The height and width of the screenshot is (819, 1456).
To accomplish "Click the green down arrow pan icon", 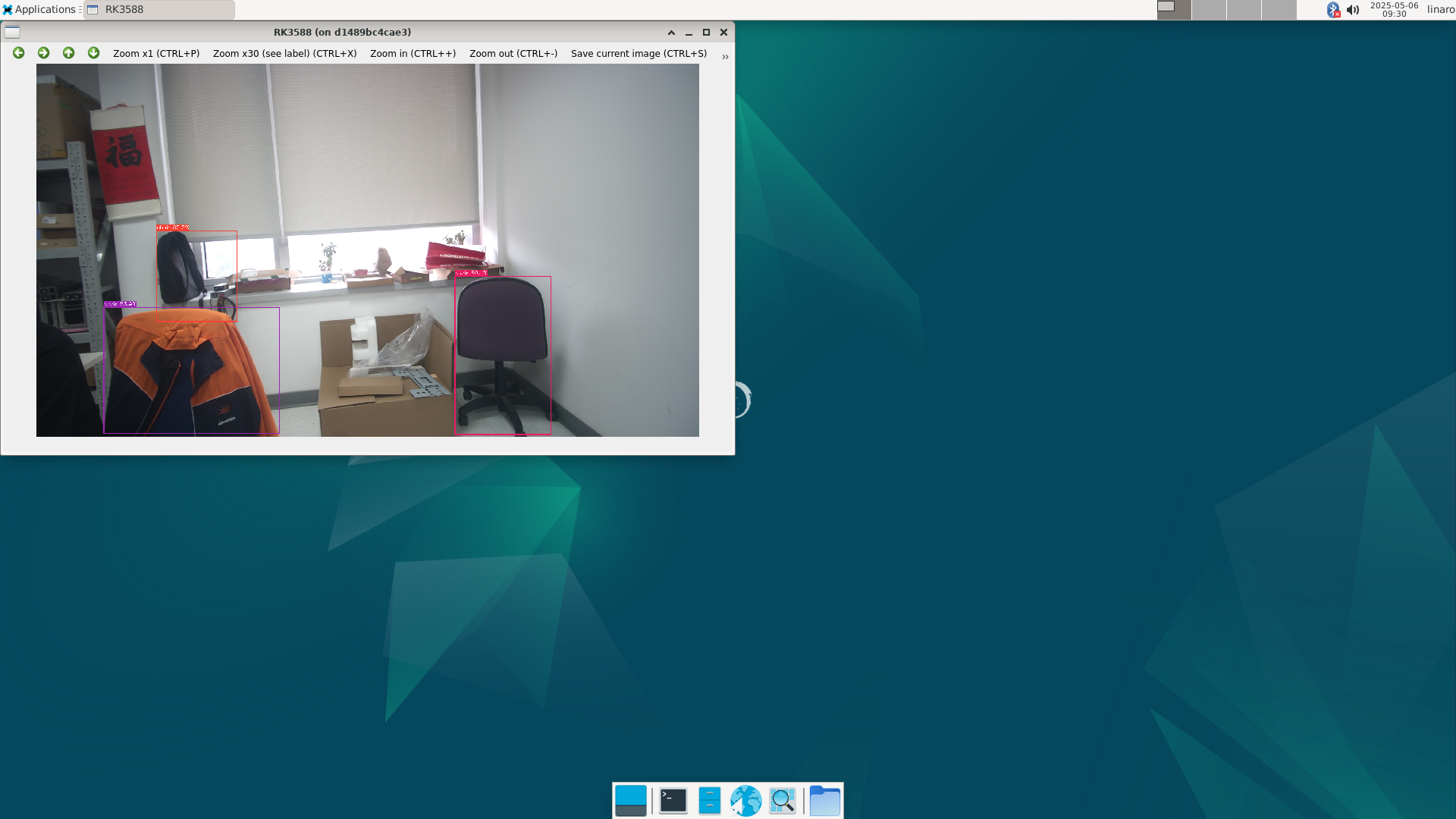I will click(94, 53).
